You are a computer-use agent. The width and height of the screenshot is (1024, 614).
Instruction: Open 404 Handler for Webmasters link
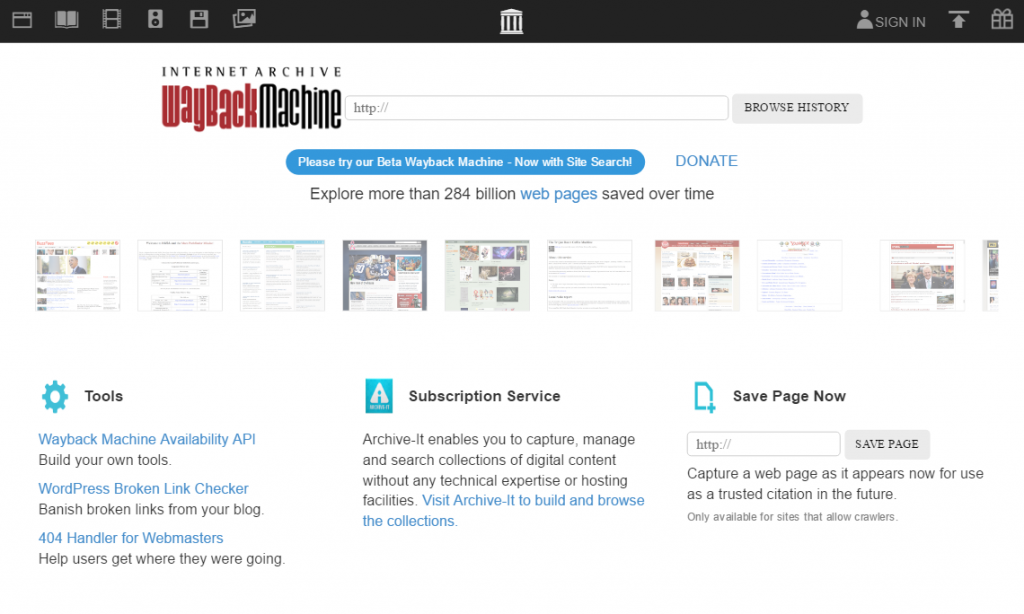pyautogui.click(x=131, y=538)
